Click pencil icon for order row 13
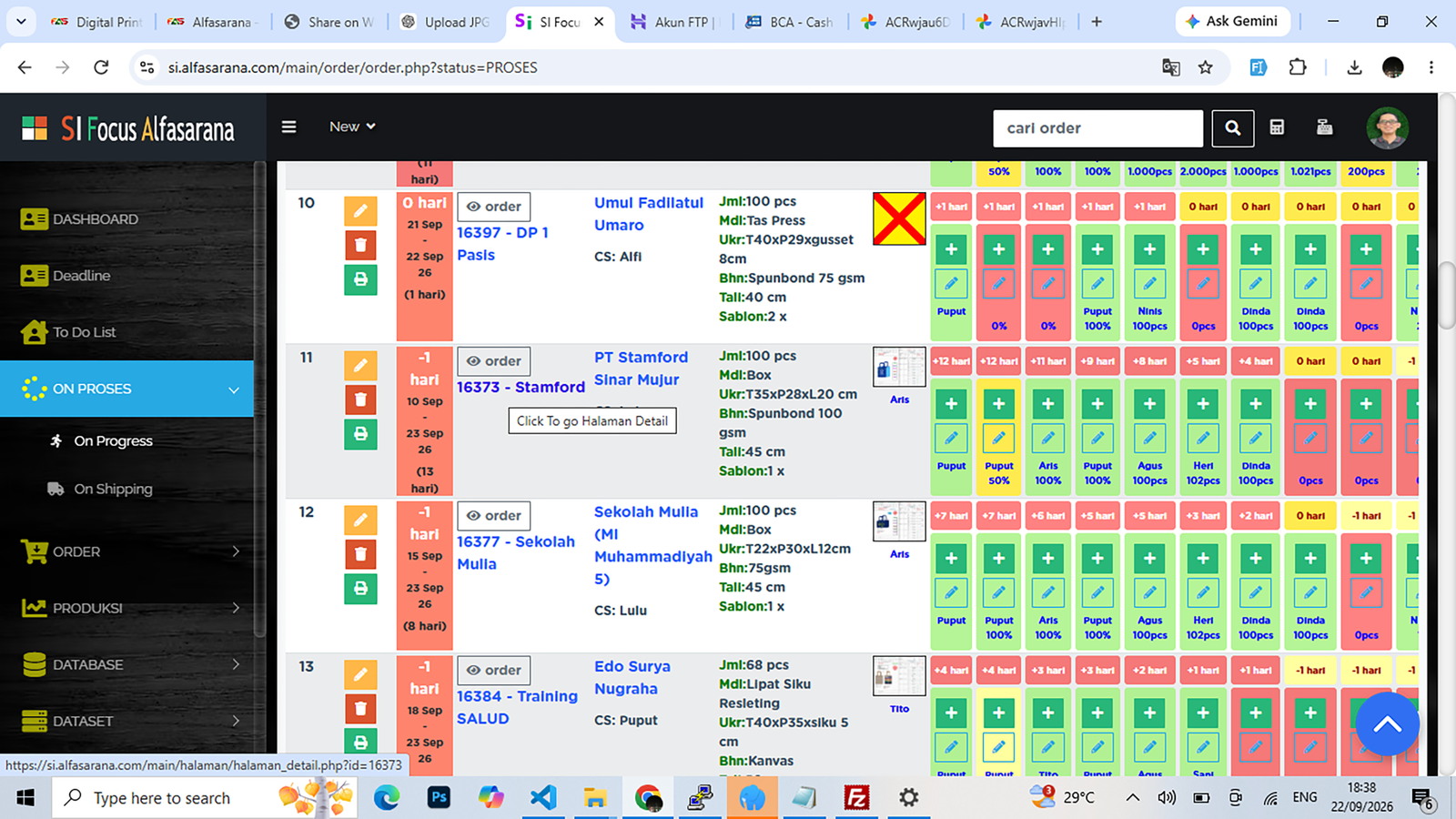 point(360,675)
